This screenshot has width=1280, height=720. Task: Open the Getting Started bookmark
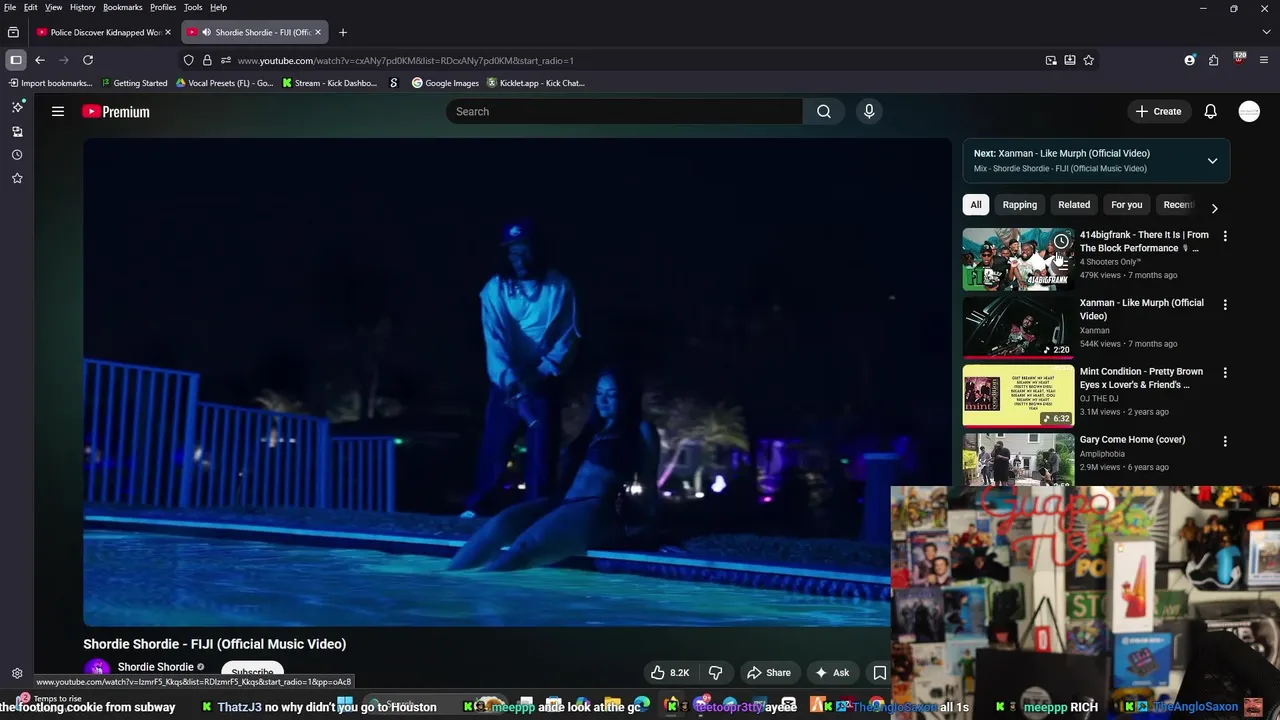pyautogui.click(x=134, y=83)
